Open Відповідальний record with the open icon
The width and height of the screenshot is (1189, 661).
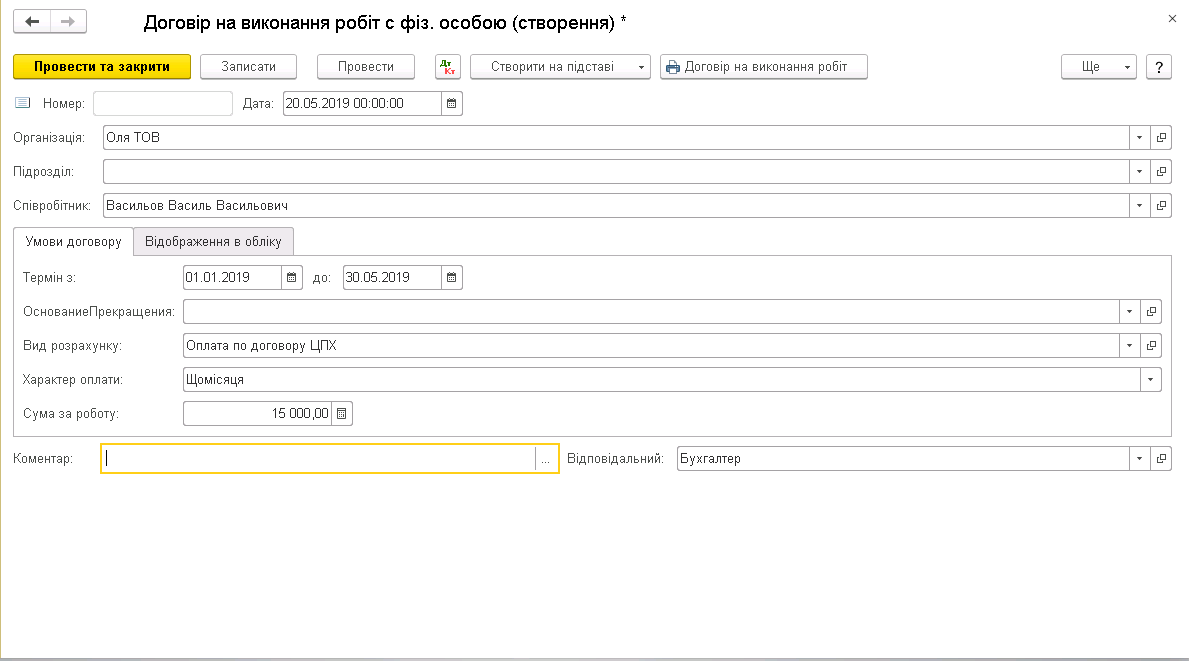click(1161, 459)
